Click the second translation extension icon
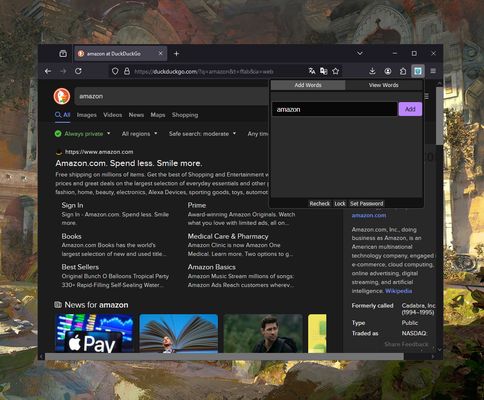484x400 pixels. [323, 71]
